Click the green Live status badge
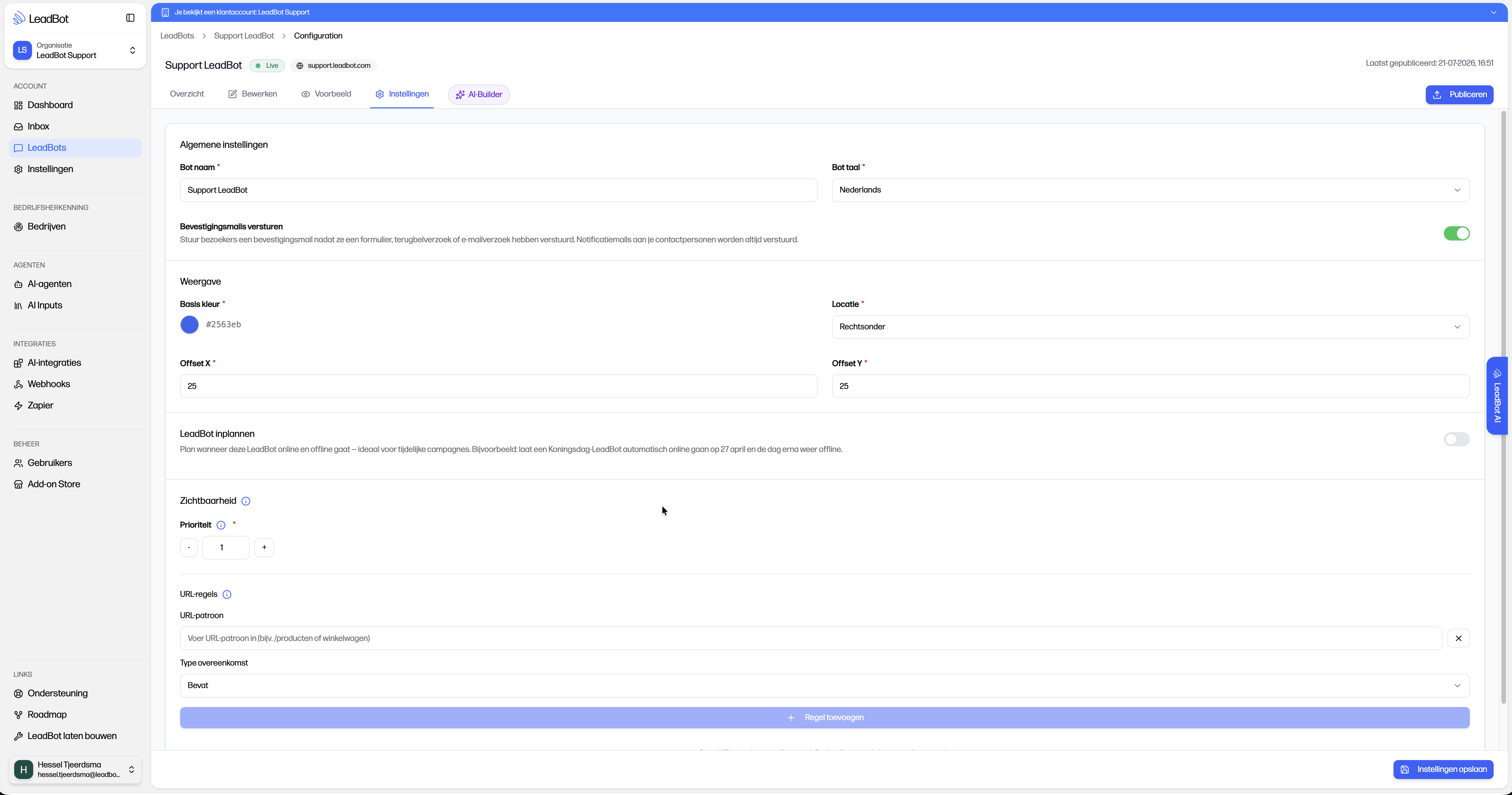Viewport: 1512px width, 795px height. pyautogui.click(x=267, y=66)
